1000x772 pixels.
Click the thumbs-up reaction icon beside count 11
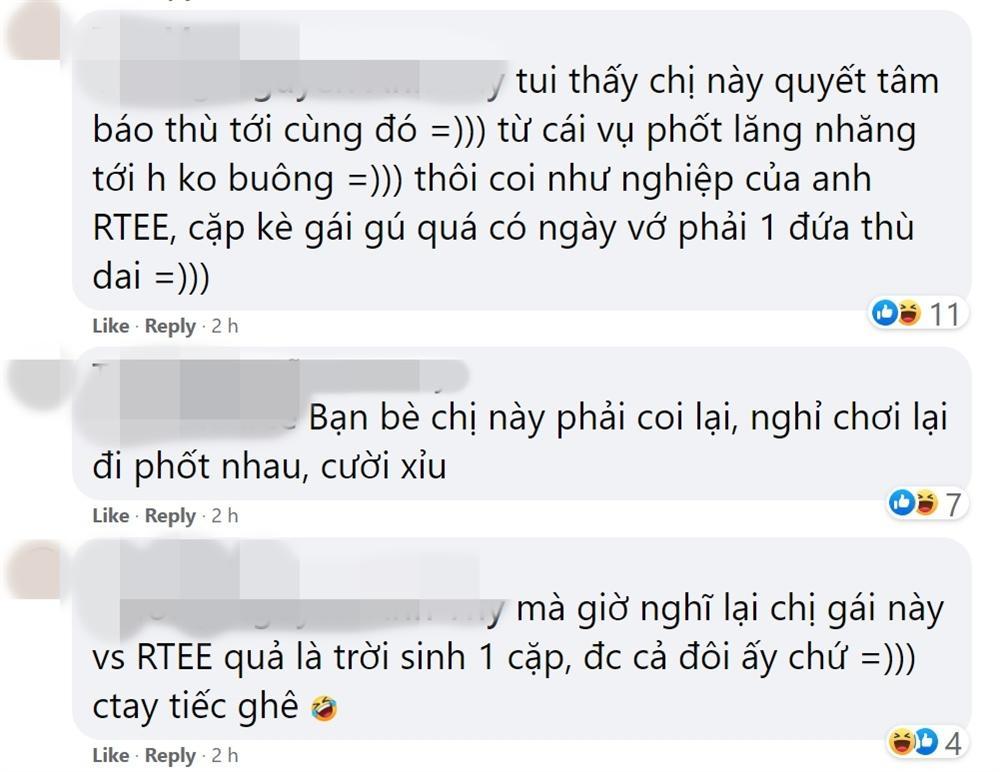point(885,313)
